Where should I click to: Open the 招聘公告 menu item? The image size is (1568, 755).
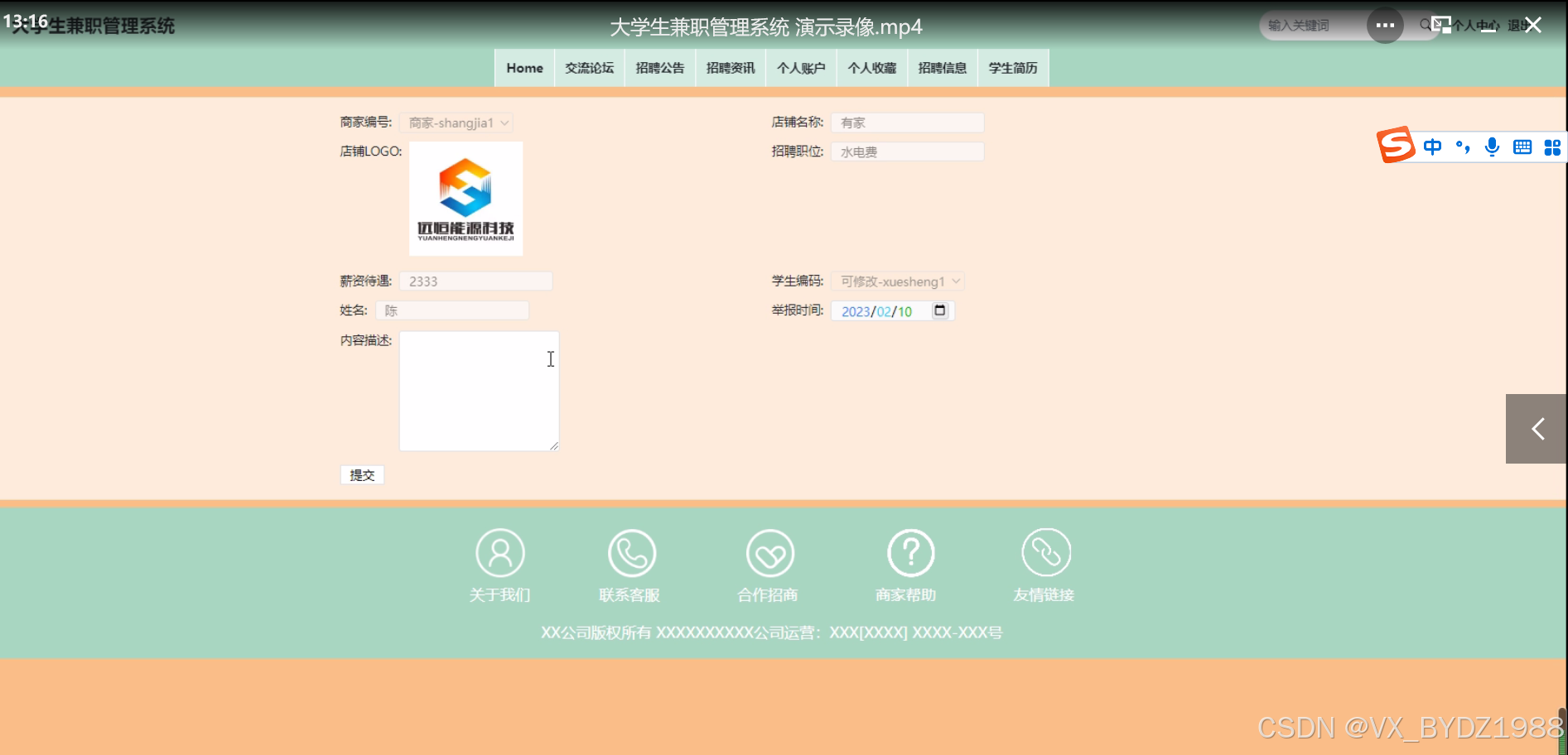coord(660,68)
